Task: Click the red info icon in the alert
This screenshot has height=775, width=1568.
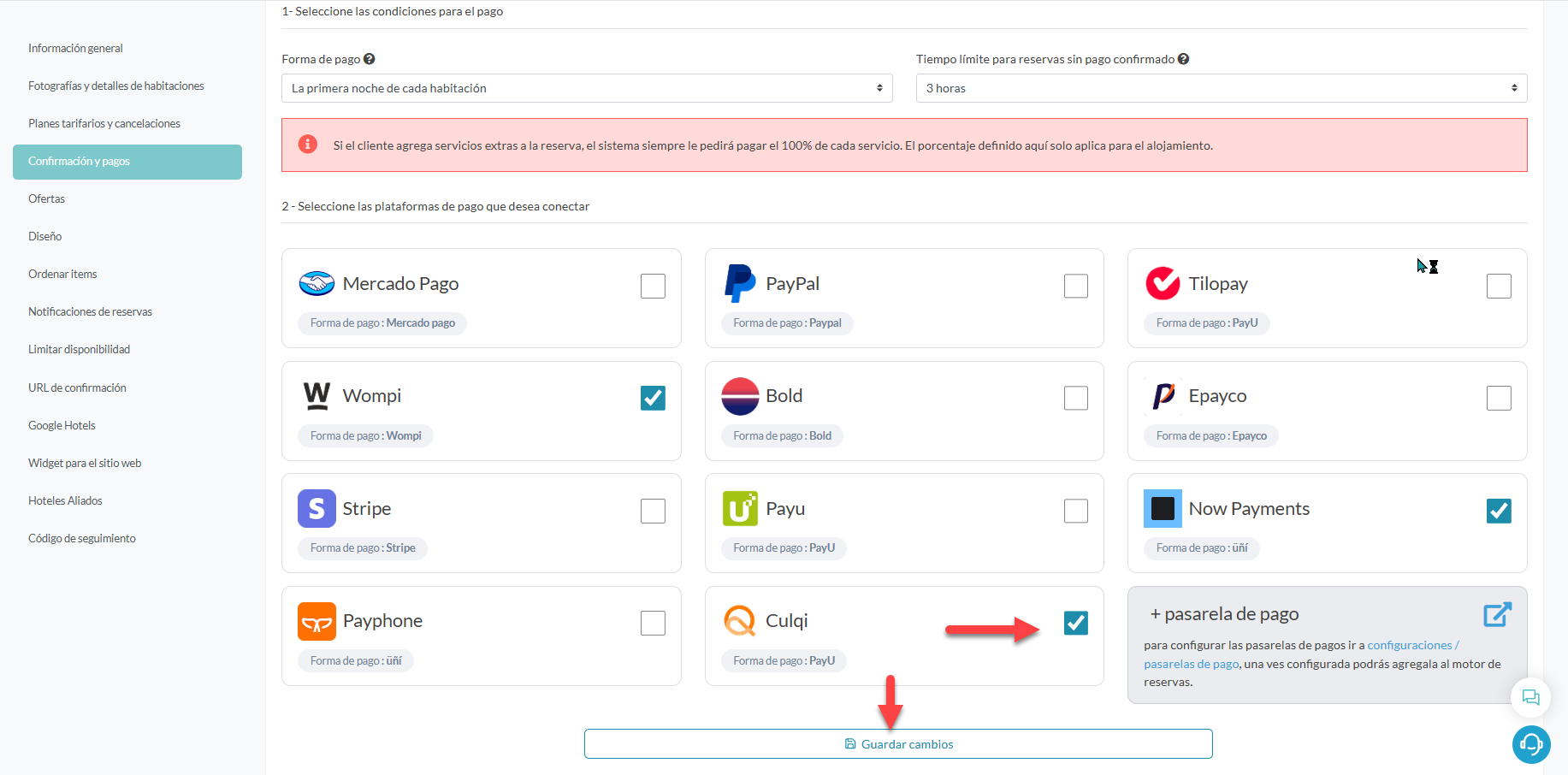Action: click(x=308, y=145)
